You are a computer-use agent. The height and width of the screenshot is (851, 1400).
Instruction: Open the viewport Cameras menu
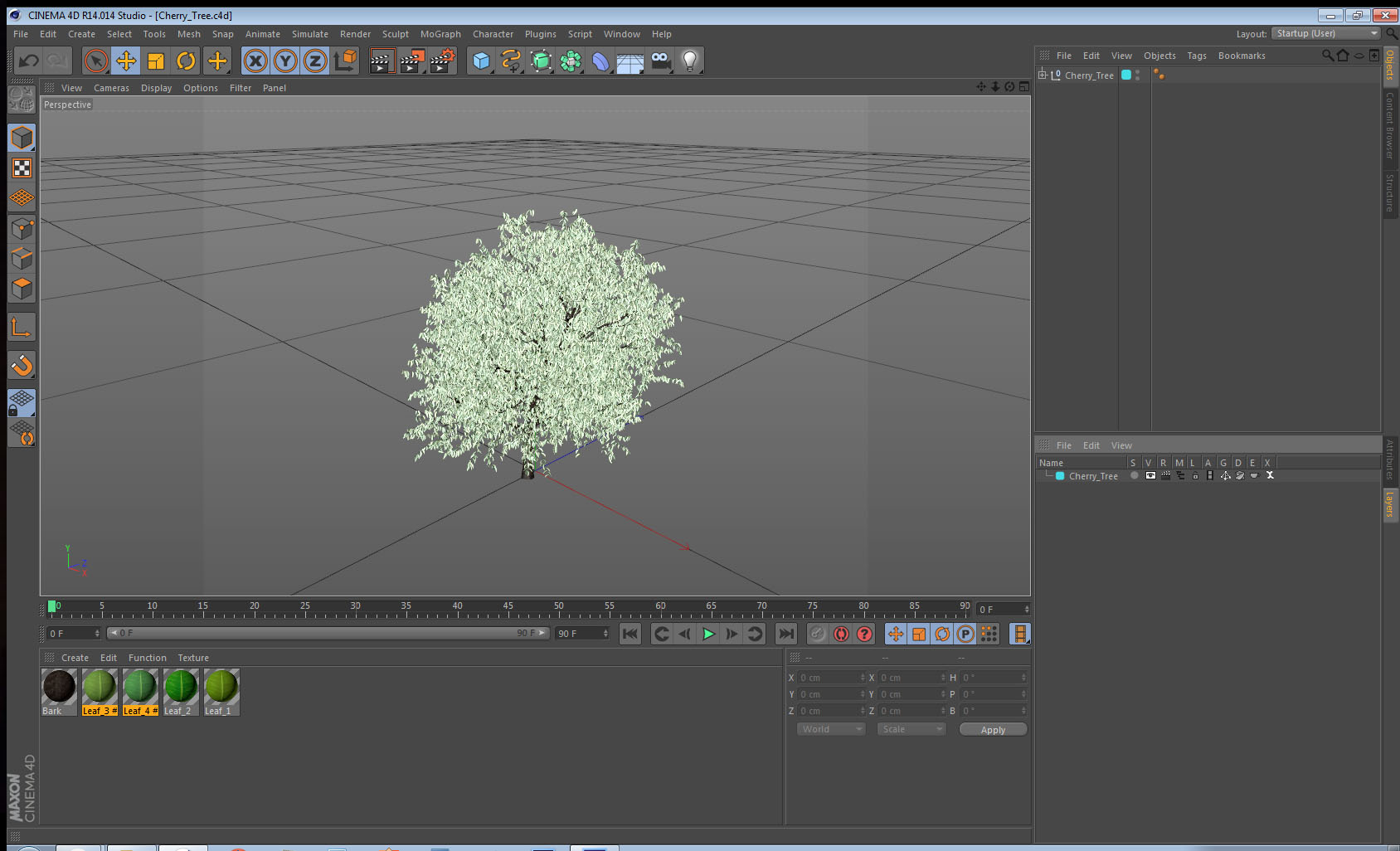(x=111, y=88)
